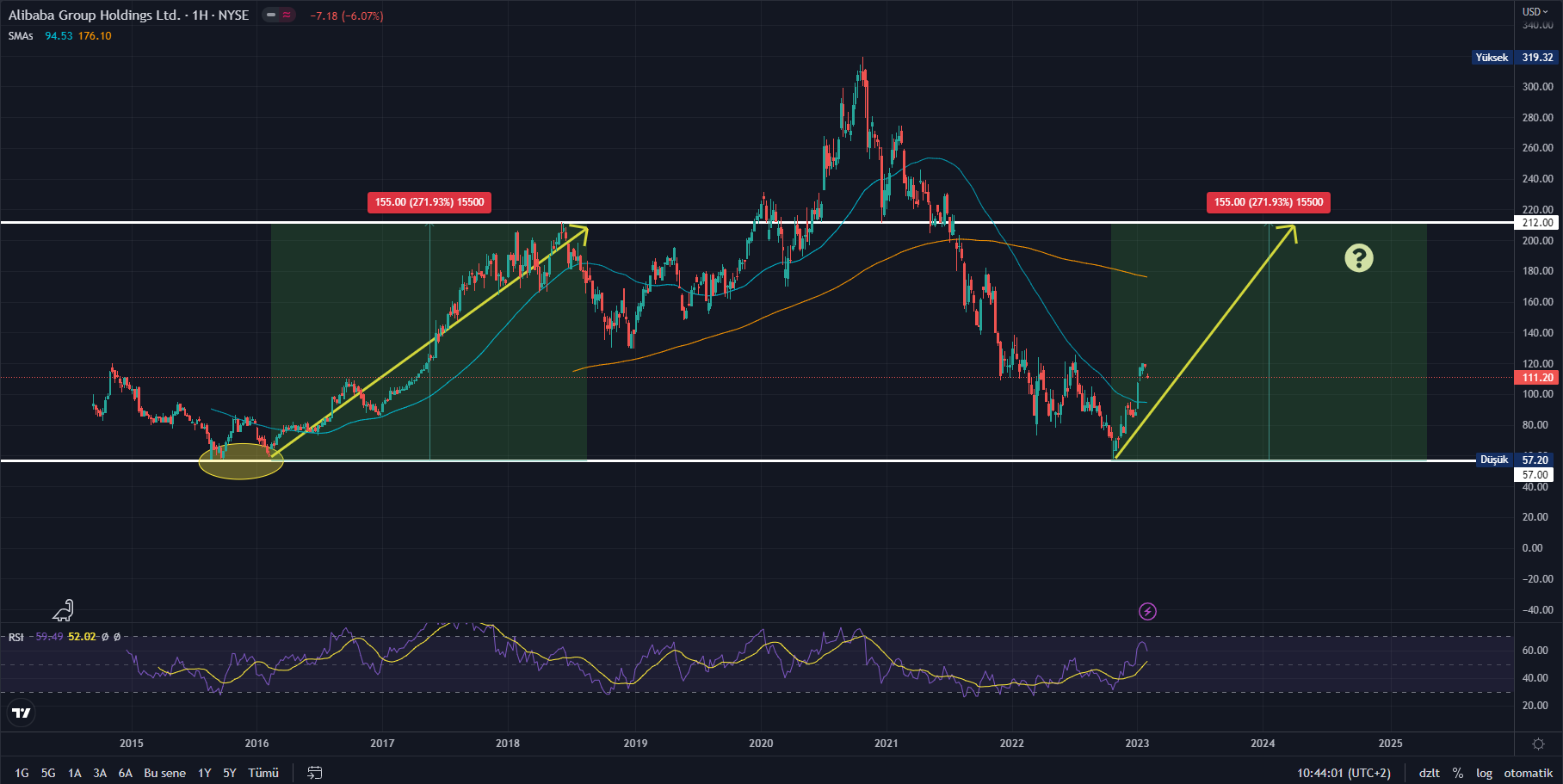Image resolution: width=1563 pixels, height=784 pixels.
Task: Click the SMAs indicator legend
Action: click(x=21, y=36)
